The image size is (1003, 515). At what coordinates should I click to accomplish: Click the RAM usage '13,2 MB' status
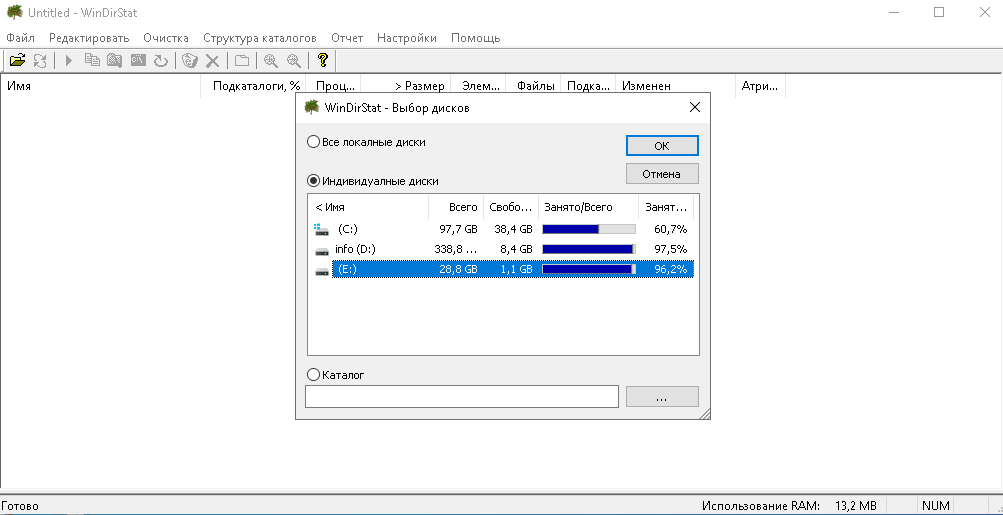(x=856, y=505)
